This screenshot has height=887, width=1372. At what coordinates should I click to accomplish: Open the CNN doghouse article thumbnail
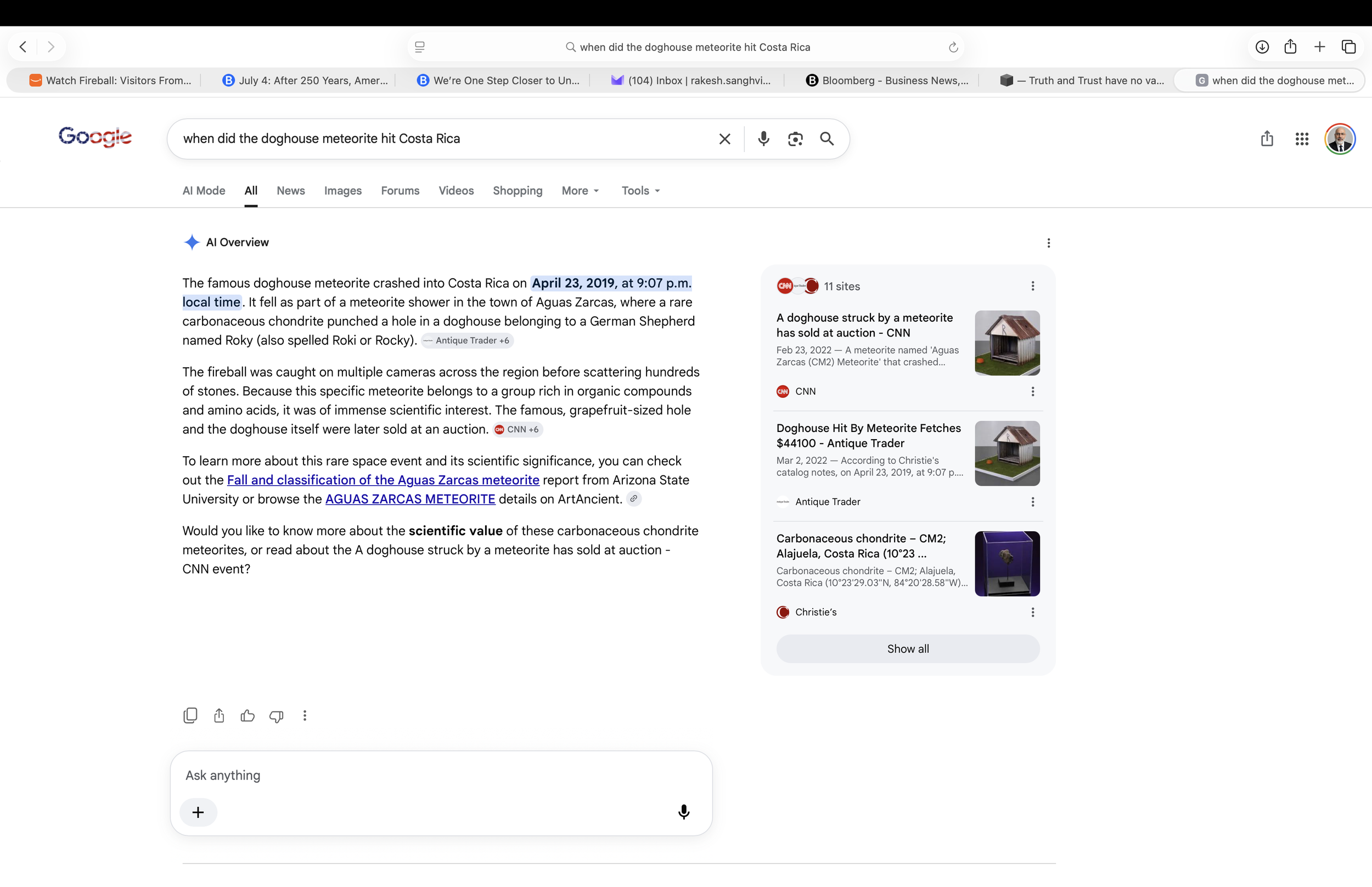click(x=1007, y=343)
